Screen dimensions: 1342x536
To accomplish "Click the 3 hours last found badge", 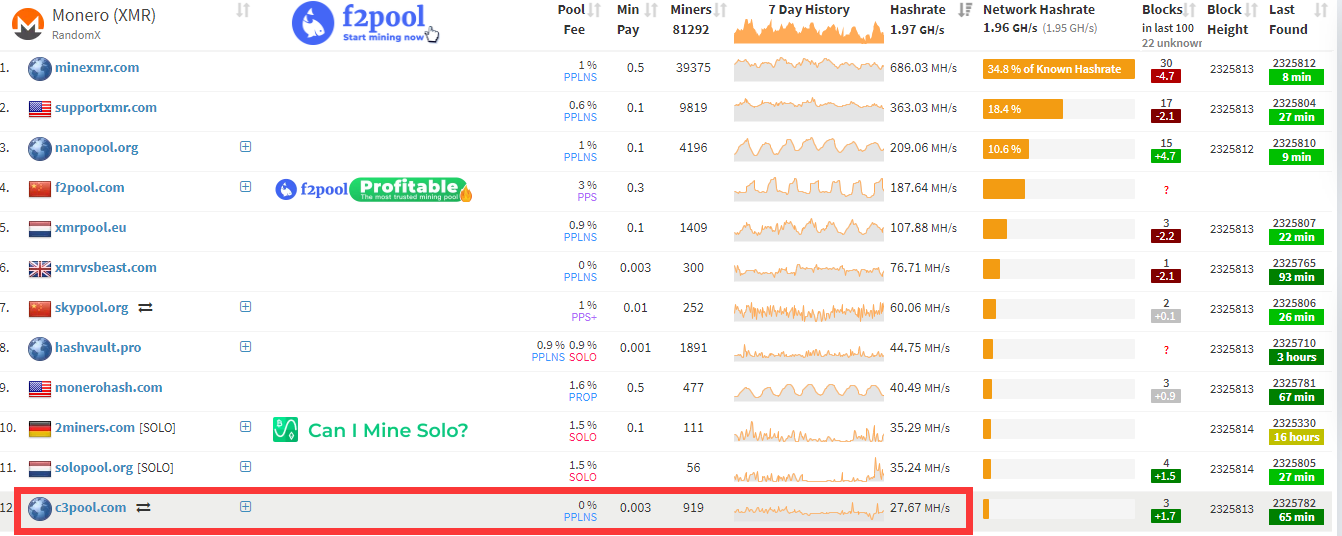I will 1296,357.
